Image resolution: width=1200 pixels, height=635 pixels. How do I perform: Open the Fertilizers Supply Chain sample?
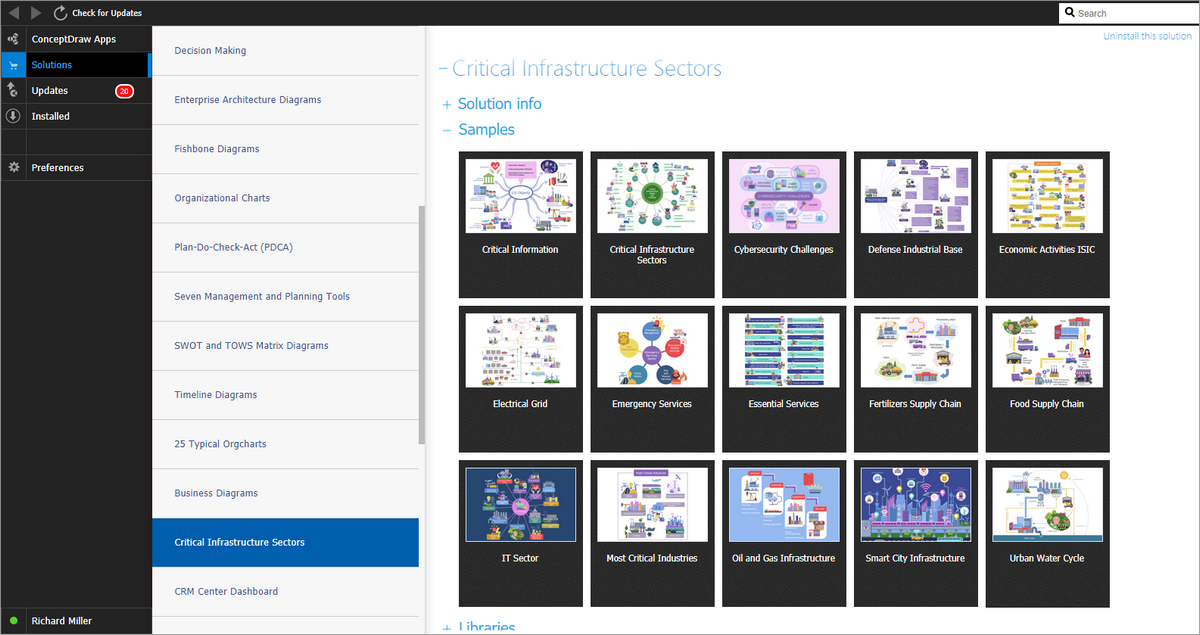[x=915, y=379]
